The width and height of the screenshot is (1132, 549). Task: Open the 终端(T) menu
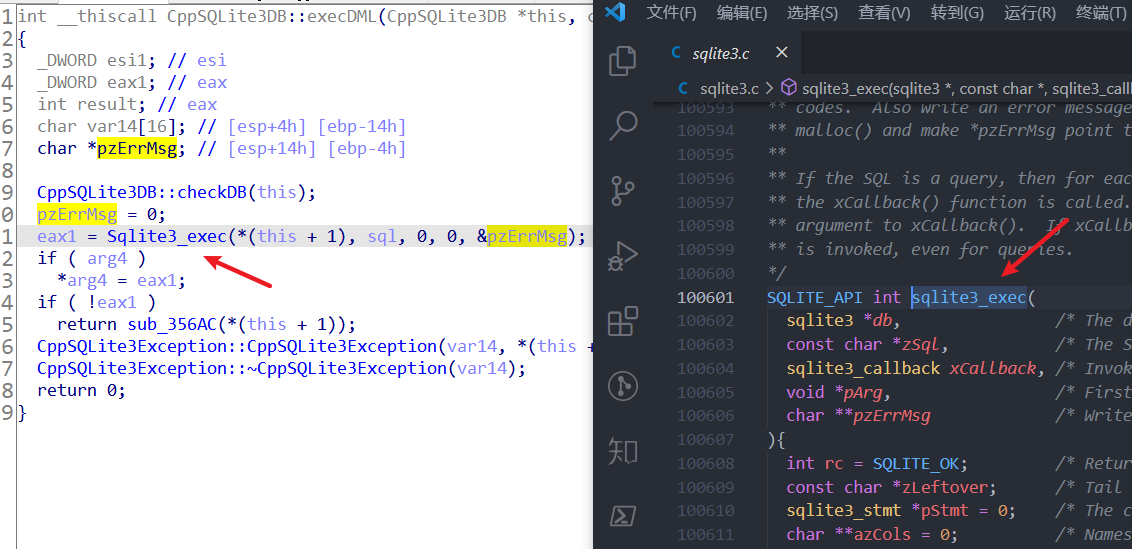pyautogui.click(x=1101, y=12)
